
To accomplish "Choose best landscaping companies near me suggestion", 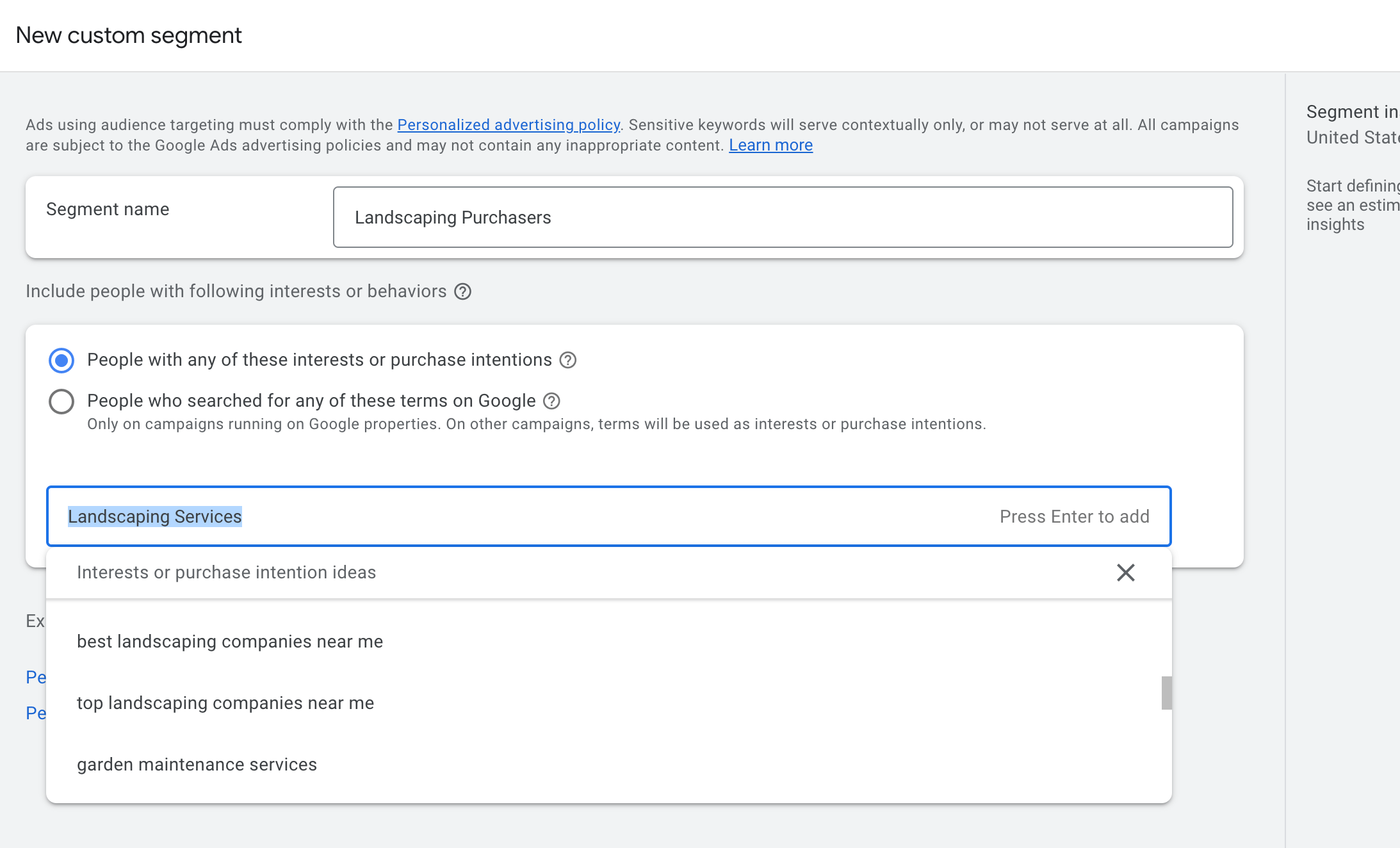I will (x=230, y=641).
